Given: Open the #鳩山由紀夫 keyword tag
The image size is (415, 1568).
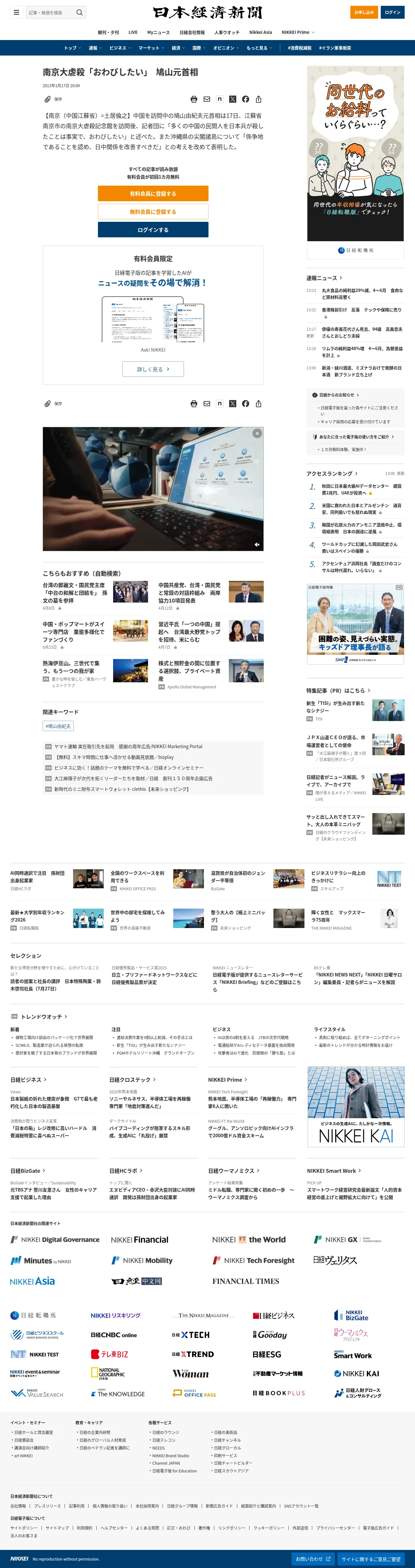Looking at the screenshot, I should 59,726.
